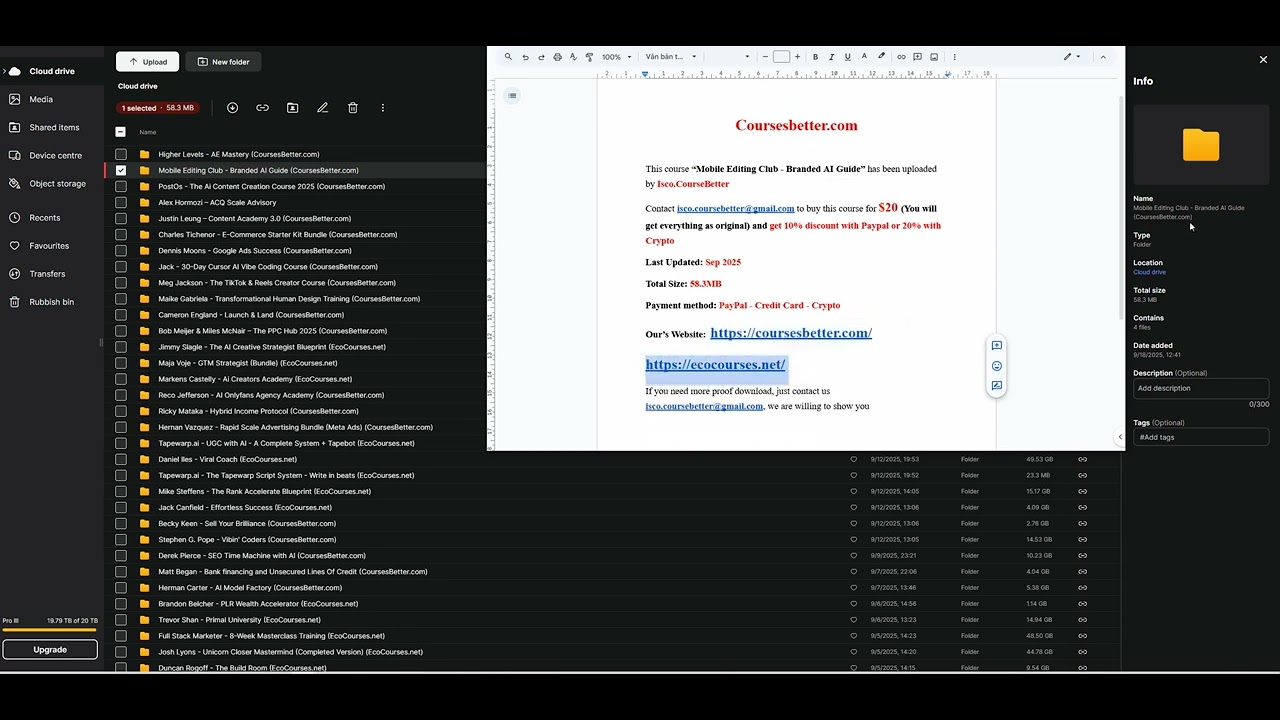Click the print icon in the document toolbar

557,57
